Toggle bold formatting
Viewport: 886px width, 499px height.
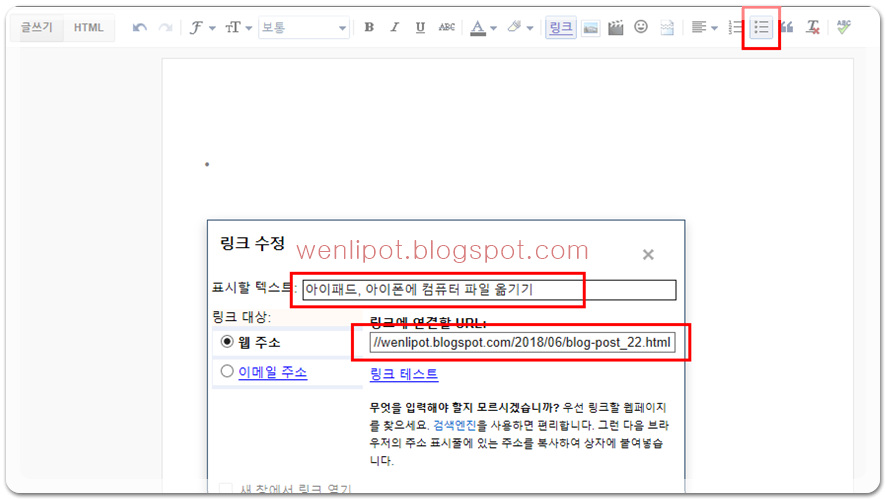pos(369,27)
